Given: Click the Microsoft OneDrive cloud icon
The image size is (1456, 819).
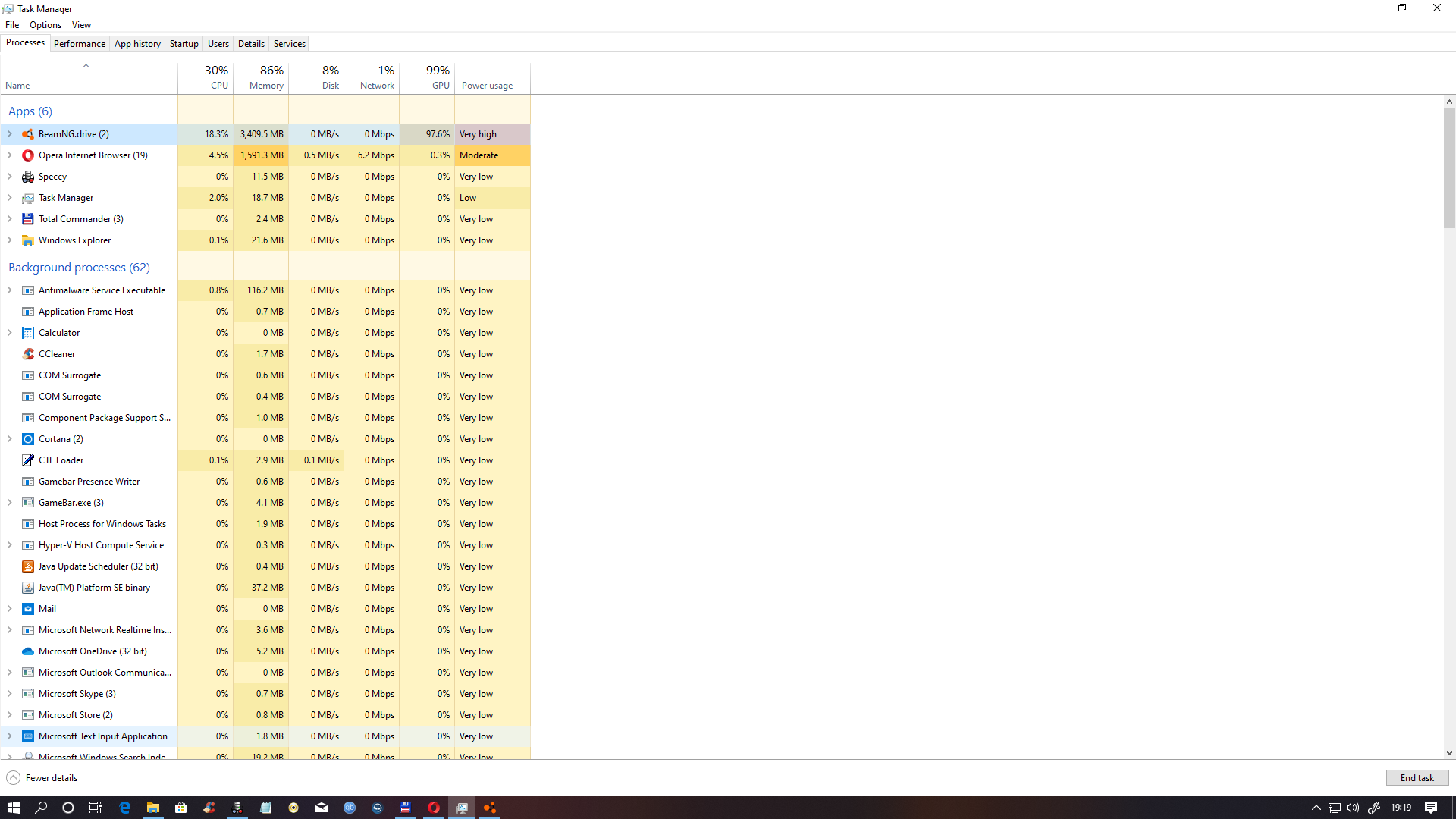Looking at the screenshot, I should (x=28, y=651).
